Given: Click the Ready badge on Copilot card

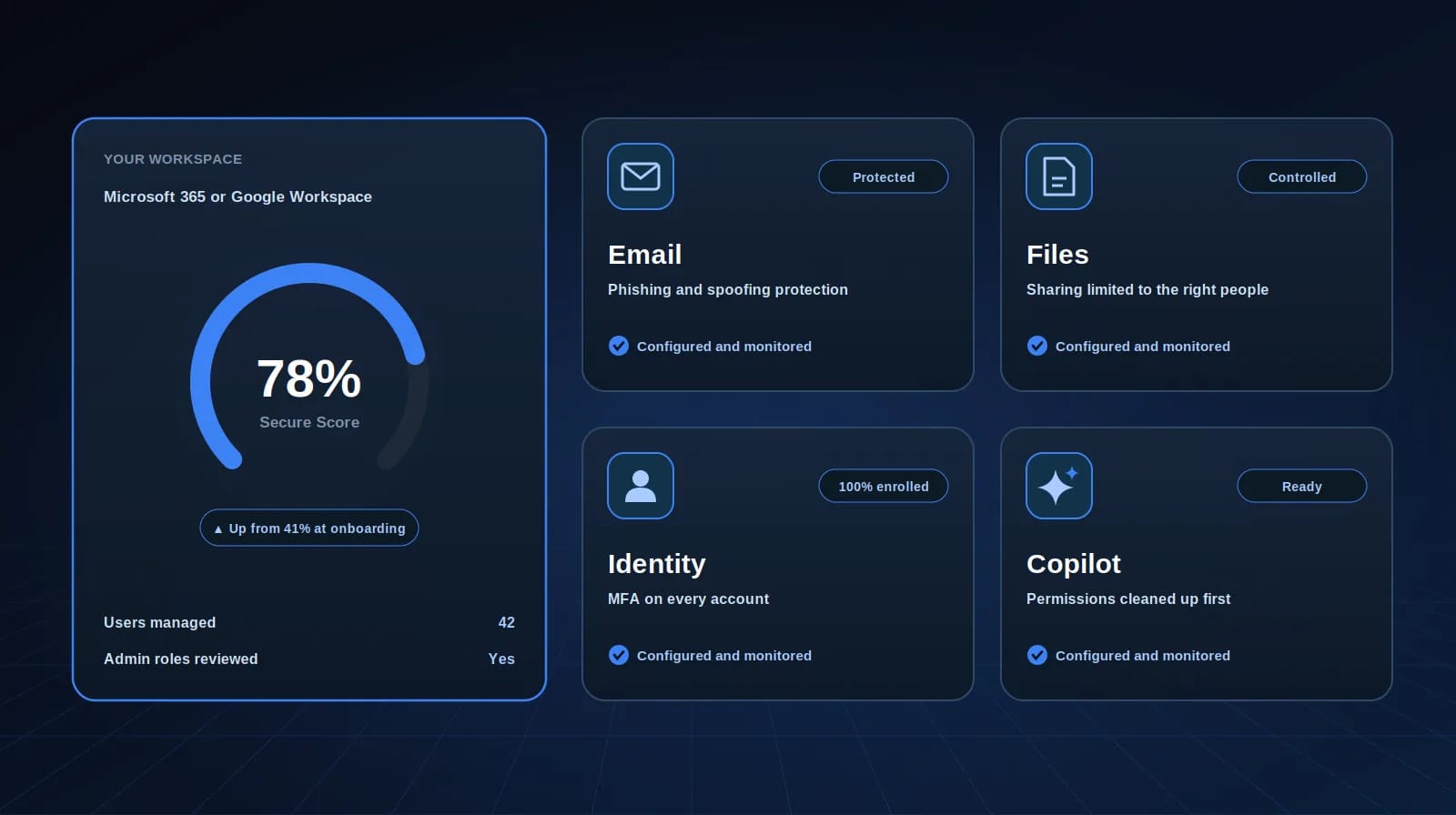Looking at the screenshot, I should click(1302, 486).
